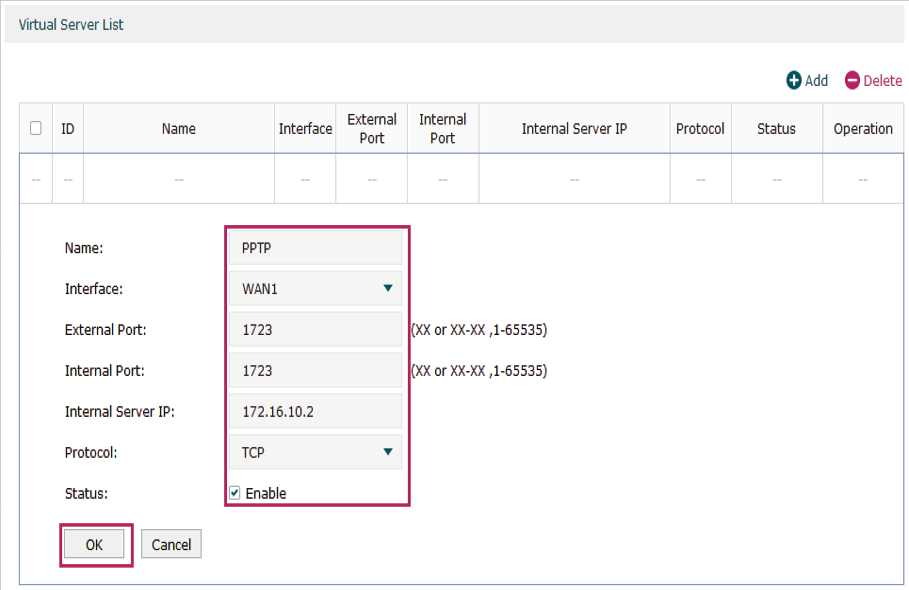Viewport: 909px width, 590px height.
Task: Click the Internal Server IP field
Action: (x=316, y=411)
